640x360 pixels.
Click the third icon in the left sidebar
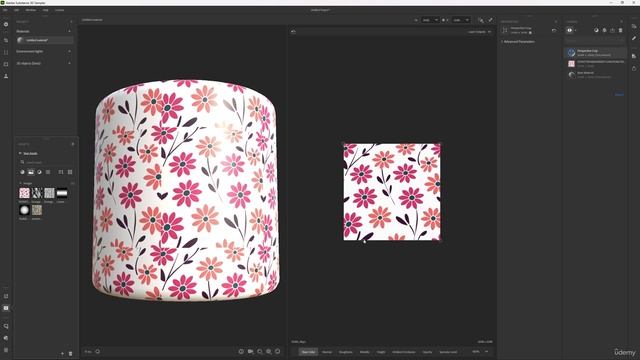(6, 52)
